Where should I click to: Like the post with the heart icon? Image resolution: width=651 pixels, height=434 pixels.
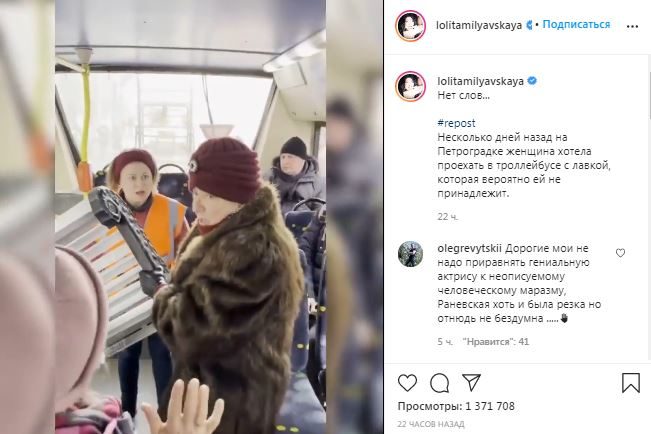pyautogui.click(x=407, y=383)
